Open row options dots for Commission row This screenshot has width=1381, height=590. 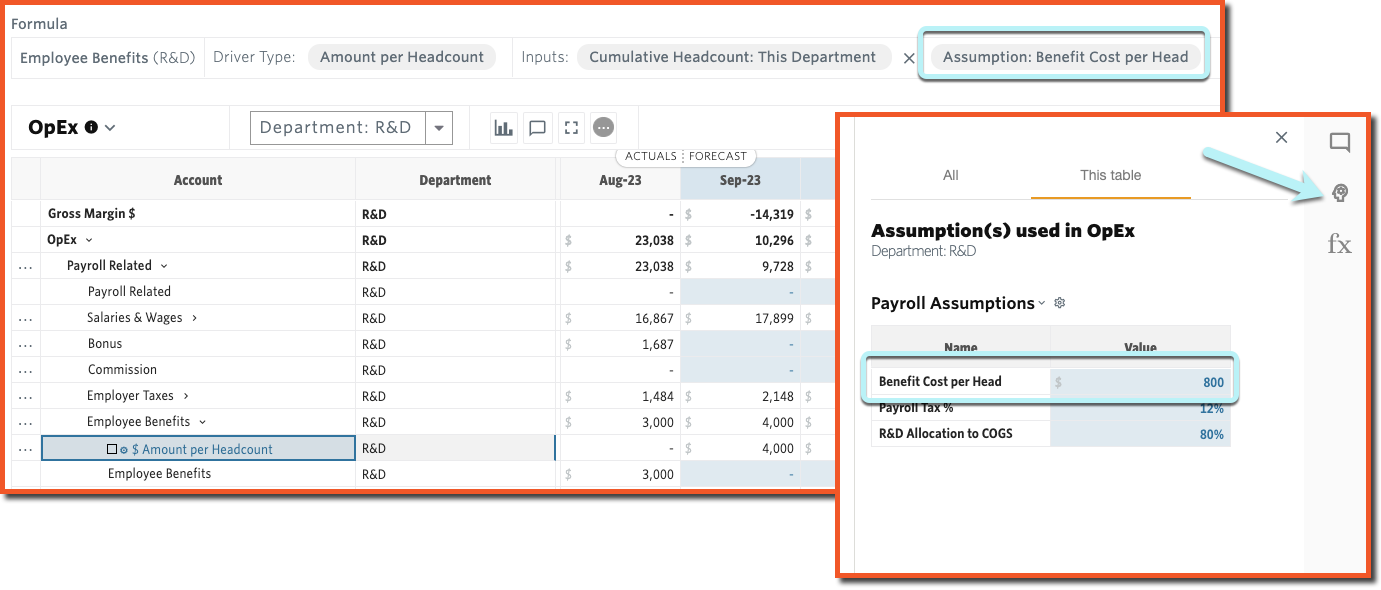(26, 370)
